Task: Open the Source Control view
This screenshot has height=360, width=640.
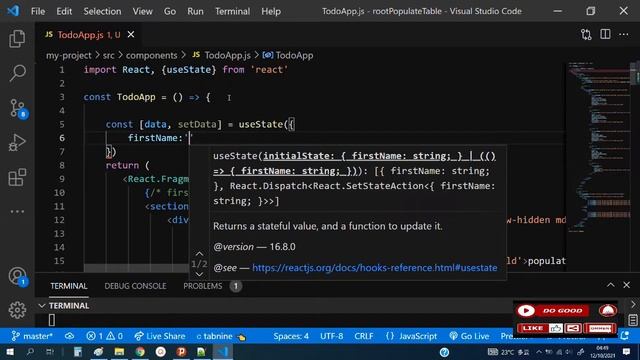Action: click(17, 109)
